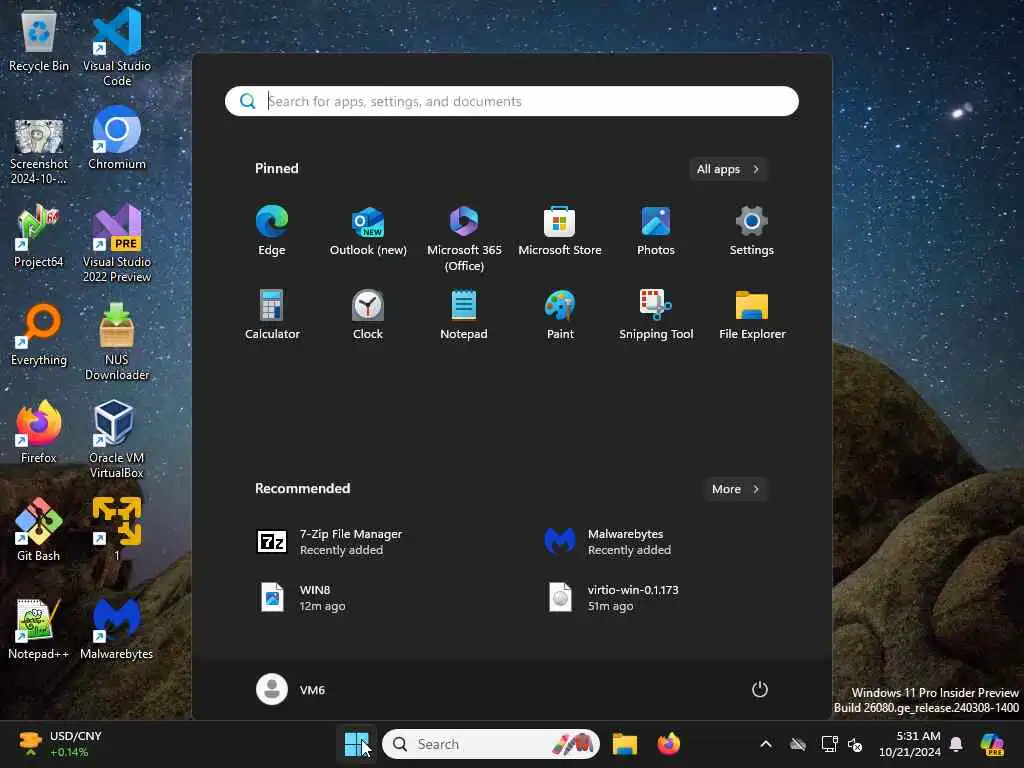Select Oracle VM VirtualBox desktop shortcut
This screenshot has width=1024, height=768.
(x=117, y=439)
